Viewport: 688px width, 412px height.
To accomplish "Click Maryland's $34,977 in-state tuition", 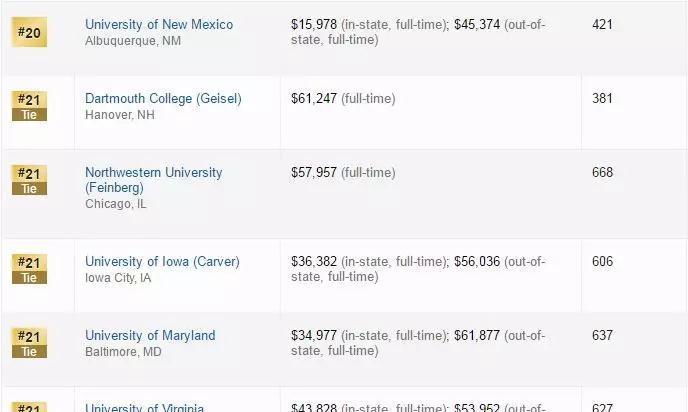I will [x=314, y=336].
